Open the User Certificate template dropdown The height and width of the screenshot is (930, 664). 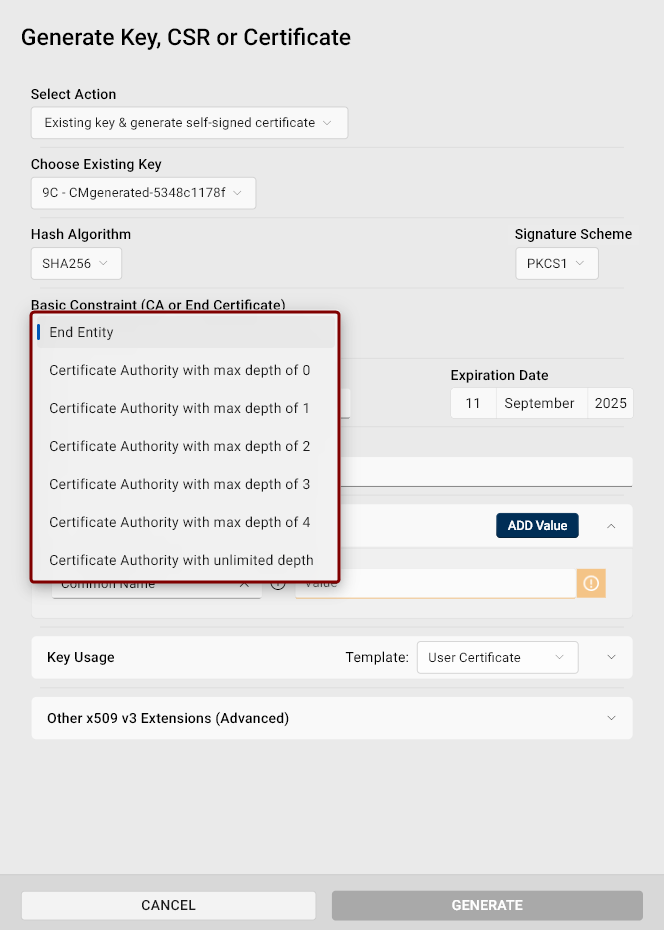(497, 657)
